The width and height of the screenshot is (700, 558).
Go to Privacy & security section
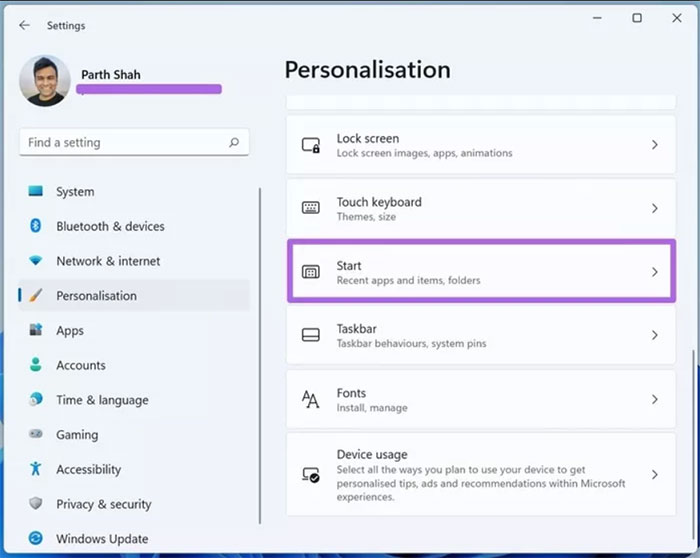pos(103,504)
